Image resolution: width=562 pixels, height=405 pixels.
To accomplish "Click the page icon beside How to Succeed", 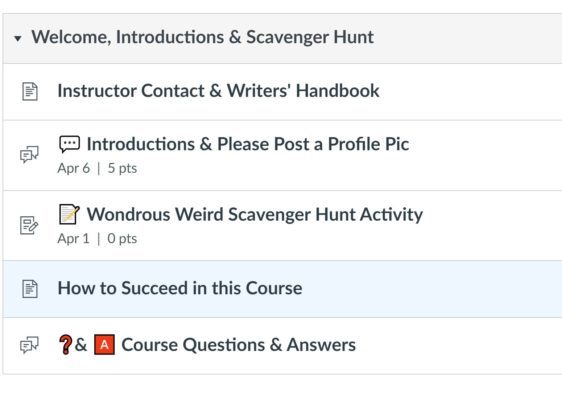I will (30, 289).
